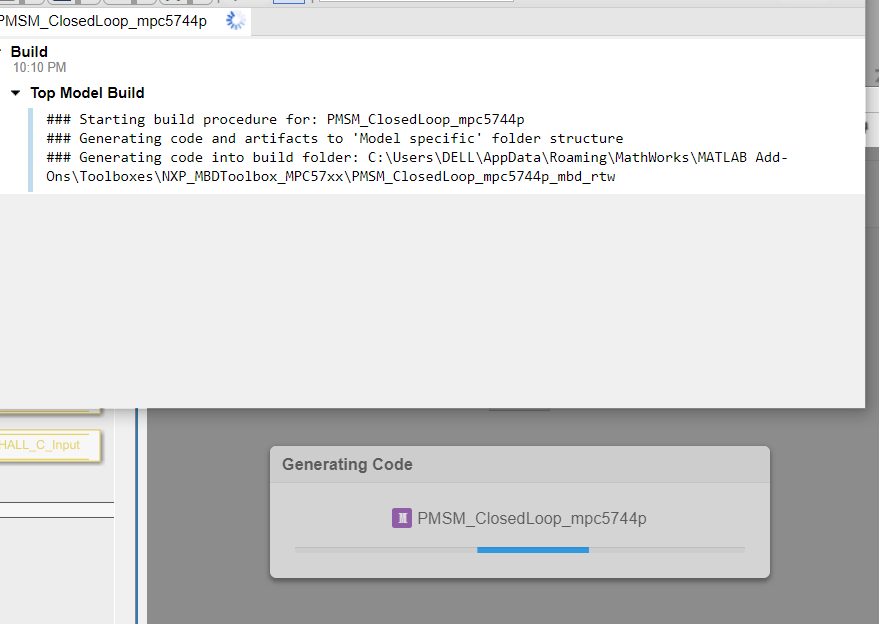The width and height of the screenshot is (879, 624).
Task: Select the PMSM_ClosedLoop_mpc5744p diagnostic tab
Action: 124,21
